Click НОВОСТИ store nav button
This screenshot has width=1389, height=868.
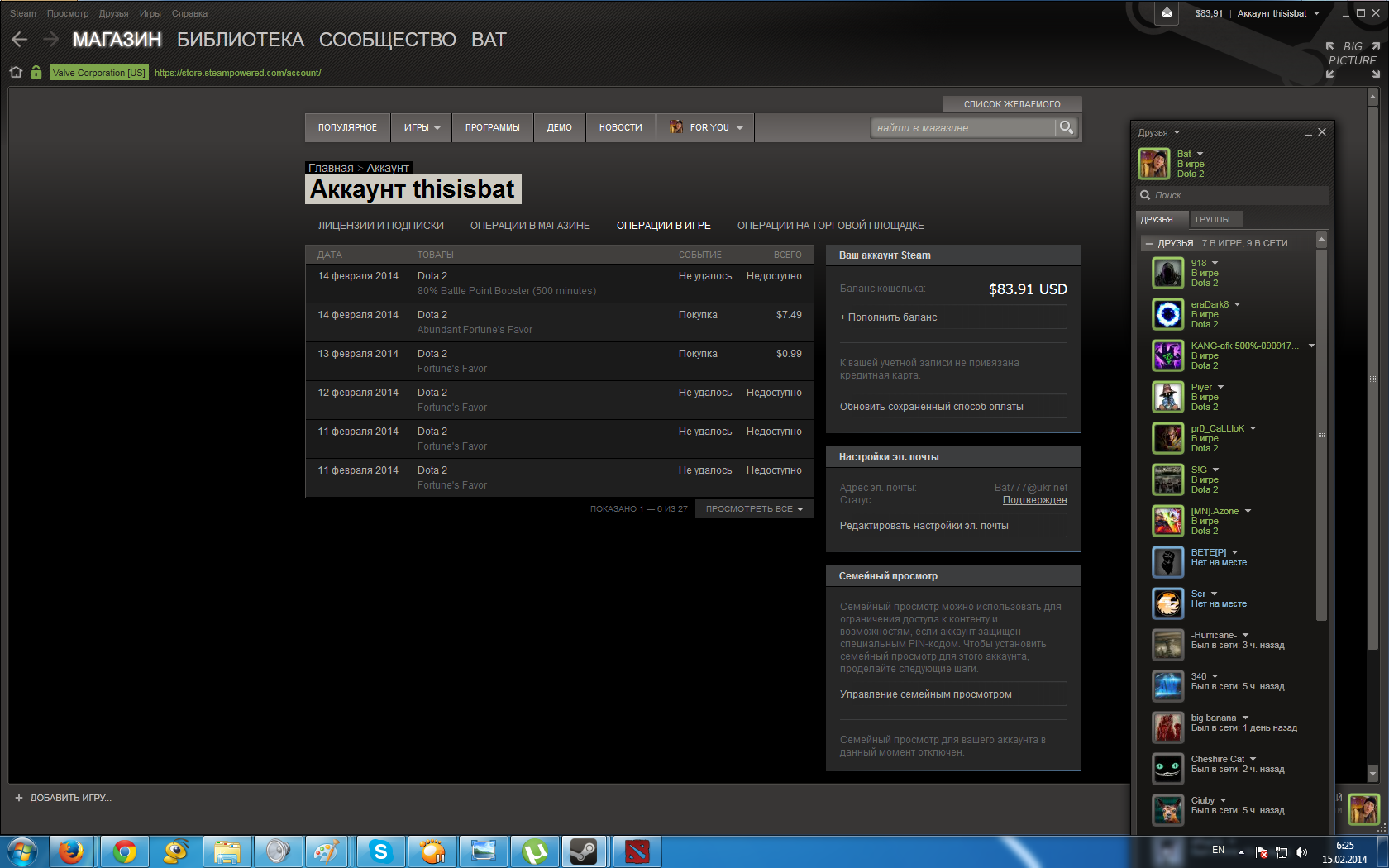pos(621,127)
